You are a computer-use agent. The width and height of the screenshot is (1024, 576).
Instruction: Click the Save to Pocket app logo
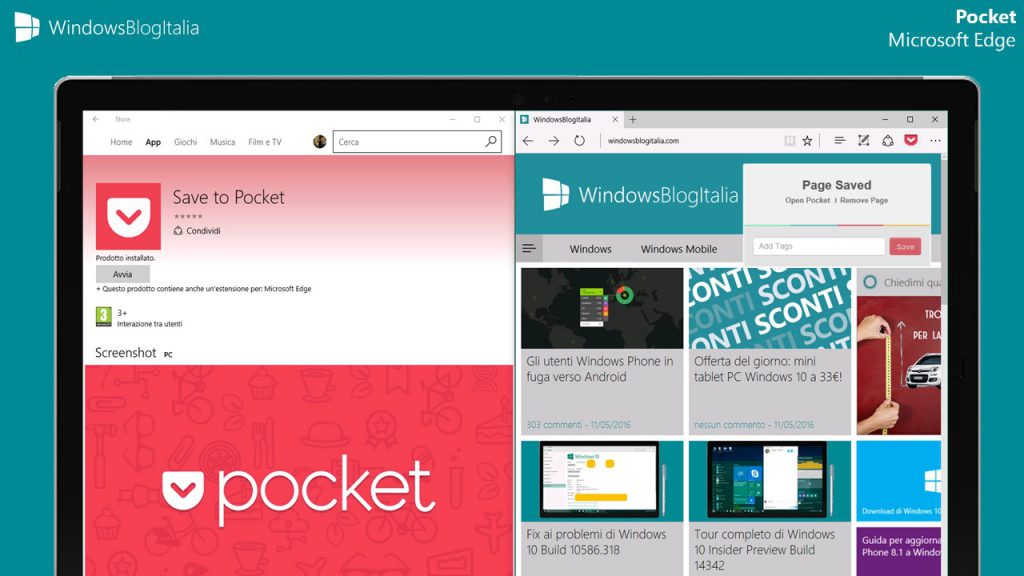pyautogui.click(x=128, y=216)
